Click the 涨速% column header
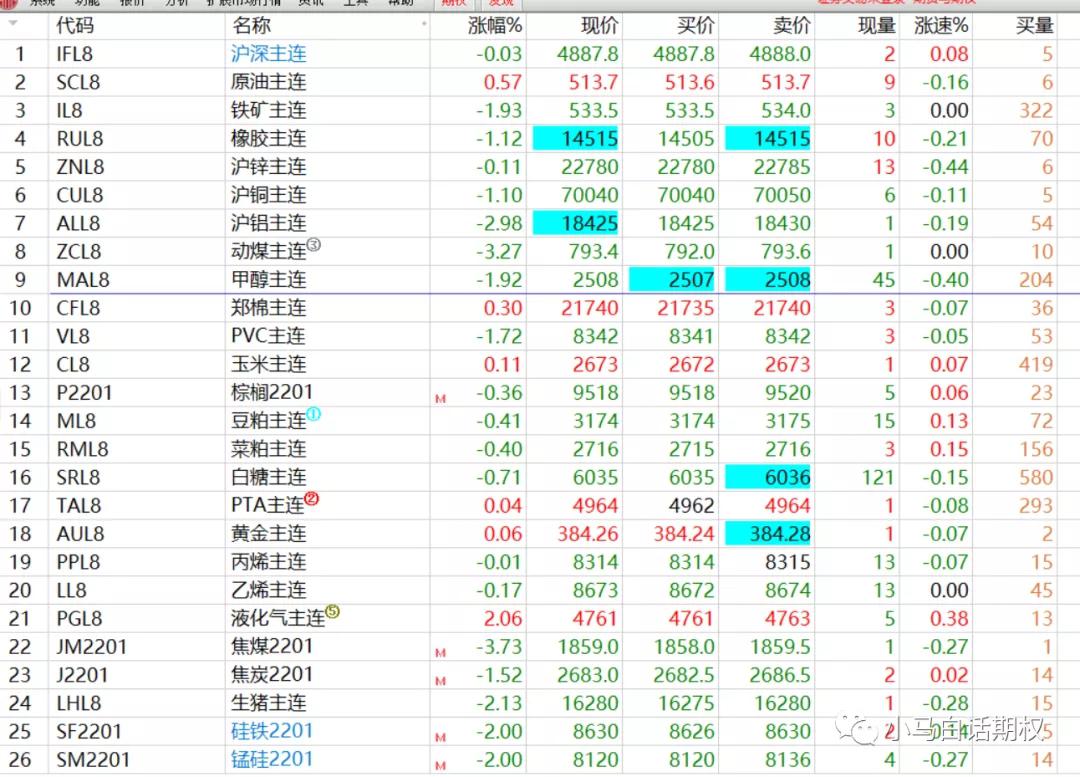 tap(940, 26)
